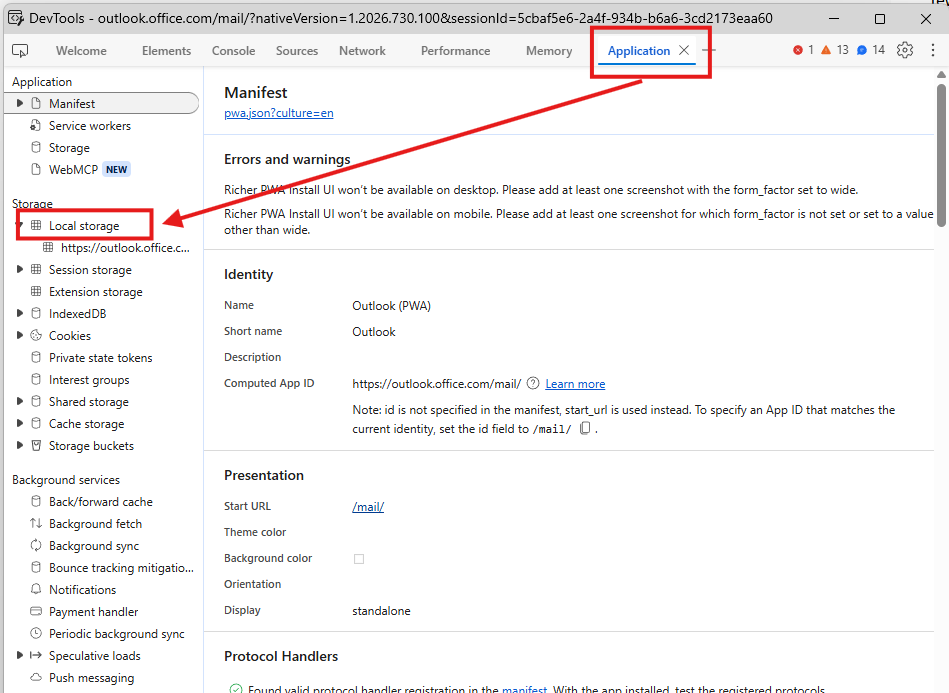Expand the Cache storage arrow

click(x=19, y=423)
